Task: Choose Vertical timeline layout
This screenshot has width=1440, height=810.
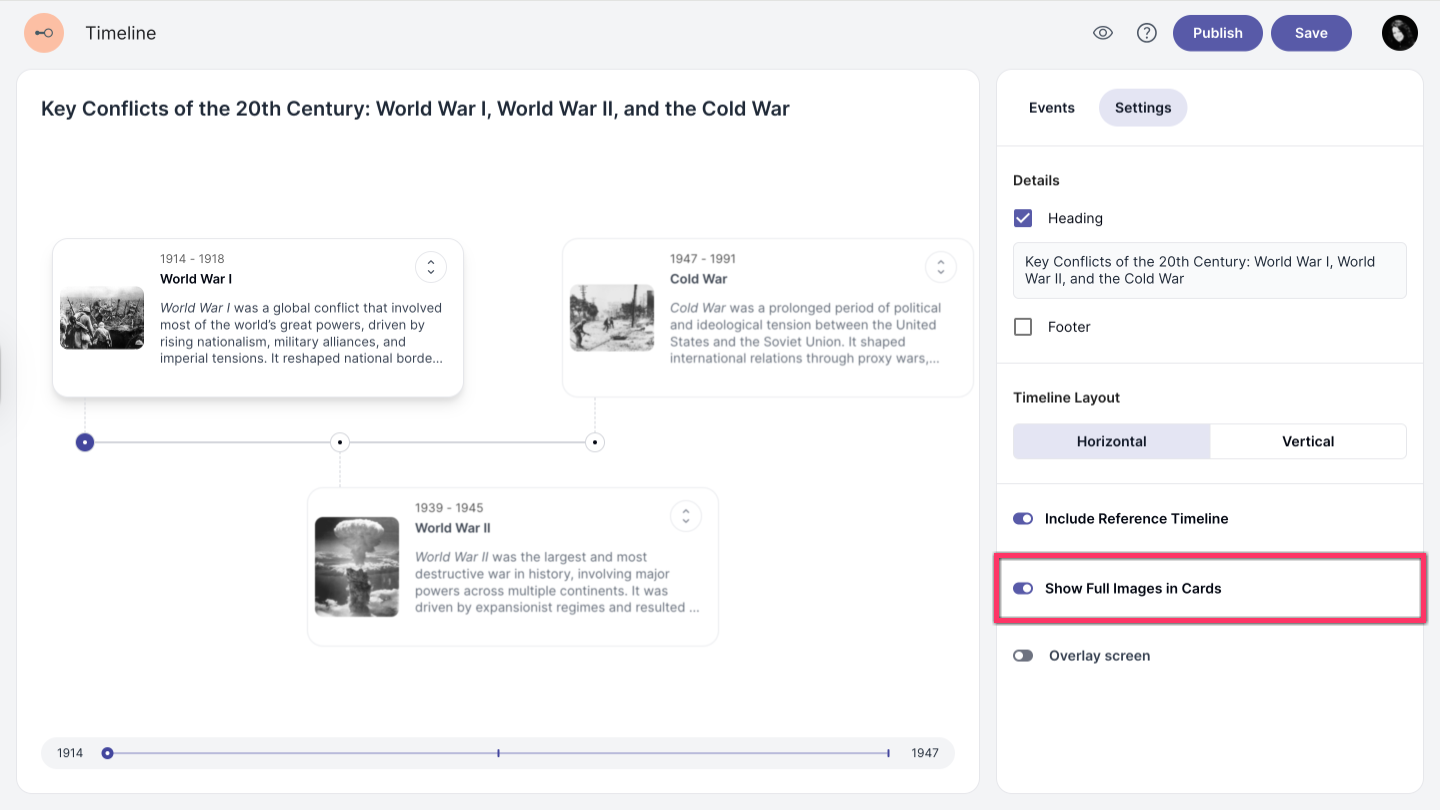Action: pyautogui.click(x=1308, y=441)
